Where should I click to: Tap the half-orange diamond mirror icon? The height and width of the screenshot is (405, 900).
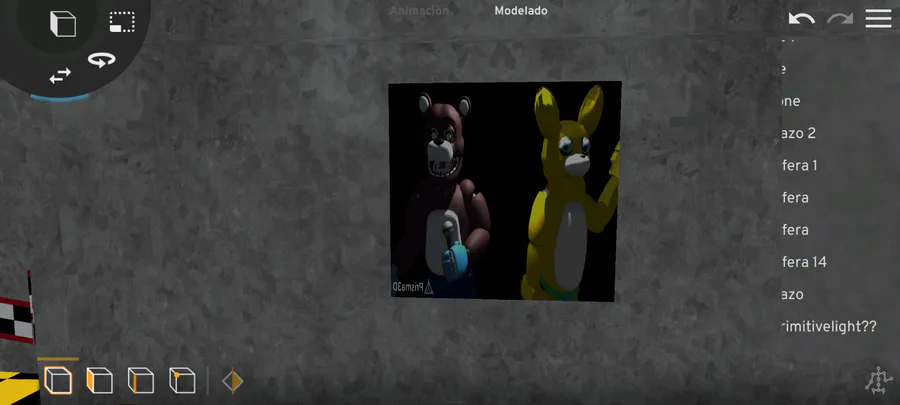coord(232,381)
